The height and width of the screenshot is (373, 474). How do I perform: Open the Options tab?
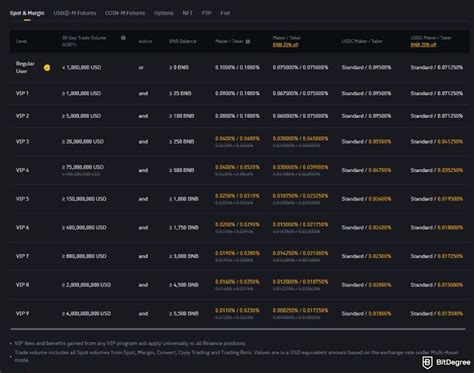point(164,13)
